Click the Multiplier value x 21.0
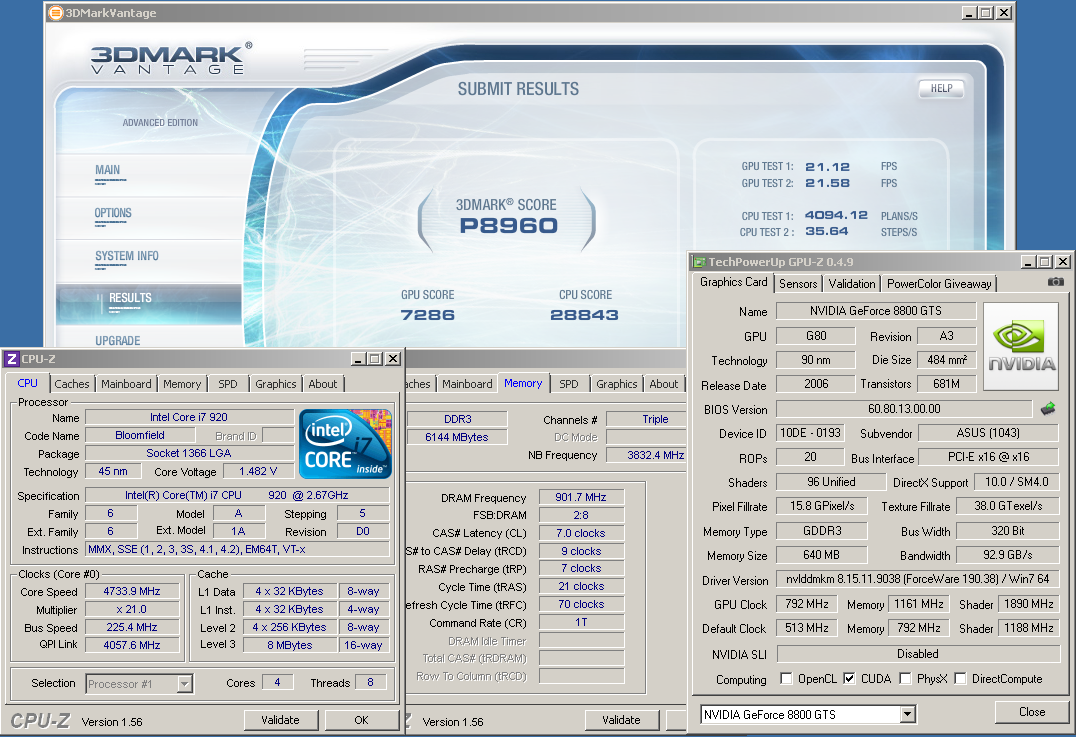1076x737 pixels. 132,609
